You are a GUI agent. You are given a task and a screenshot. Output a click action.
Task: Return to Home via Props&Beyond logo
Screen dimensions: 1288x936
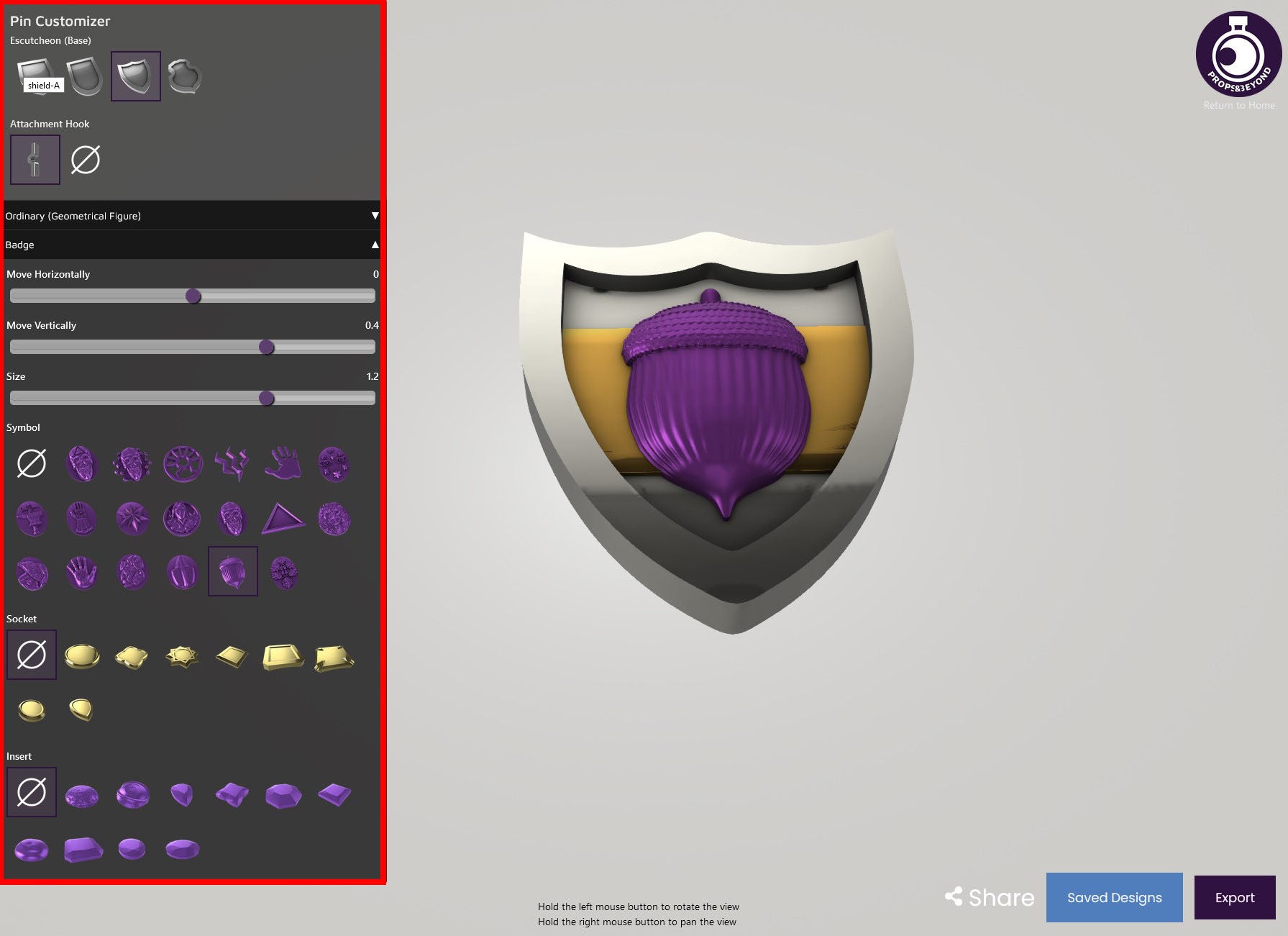coord(1238,55)
